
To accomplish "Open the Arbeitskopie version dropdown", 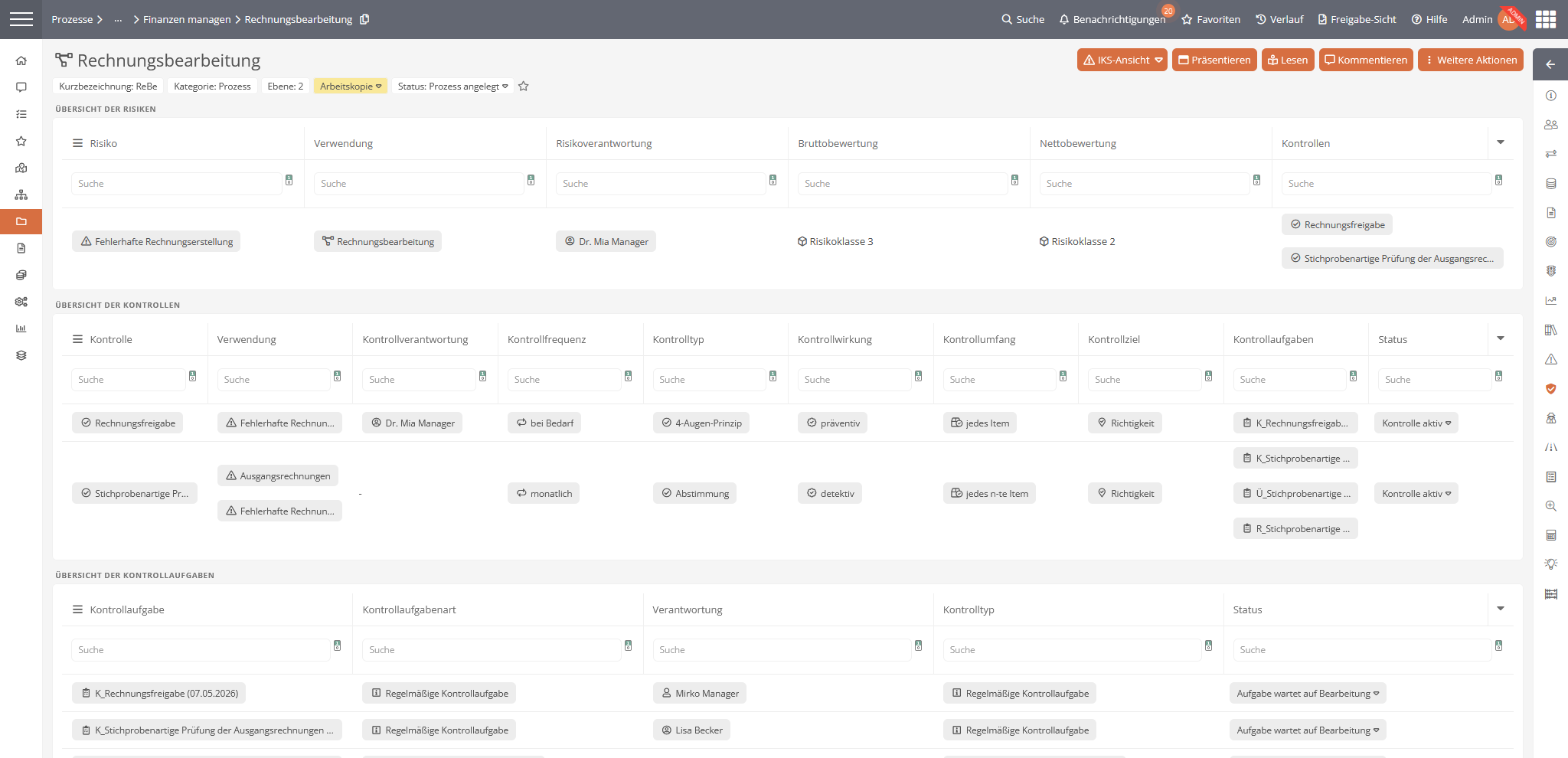I will pos(351,87).
